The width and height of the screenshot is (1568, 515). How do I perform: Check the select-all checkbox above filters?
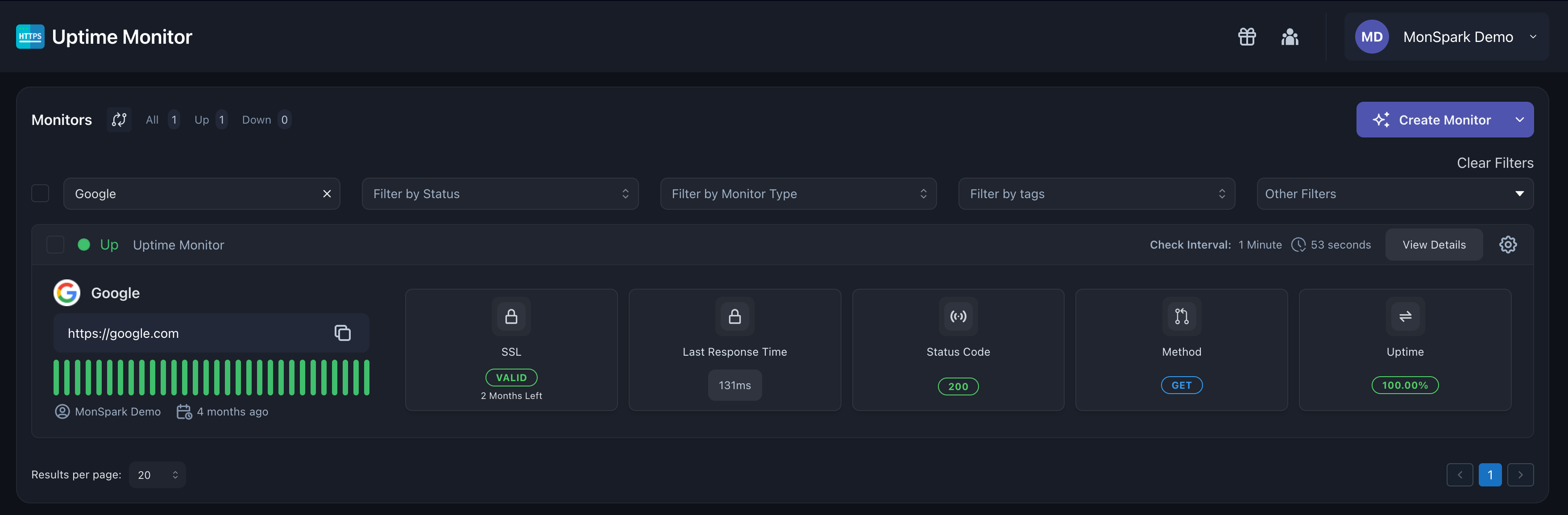tap(40, 193)
